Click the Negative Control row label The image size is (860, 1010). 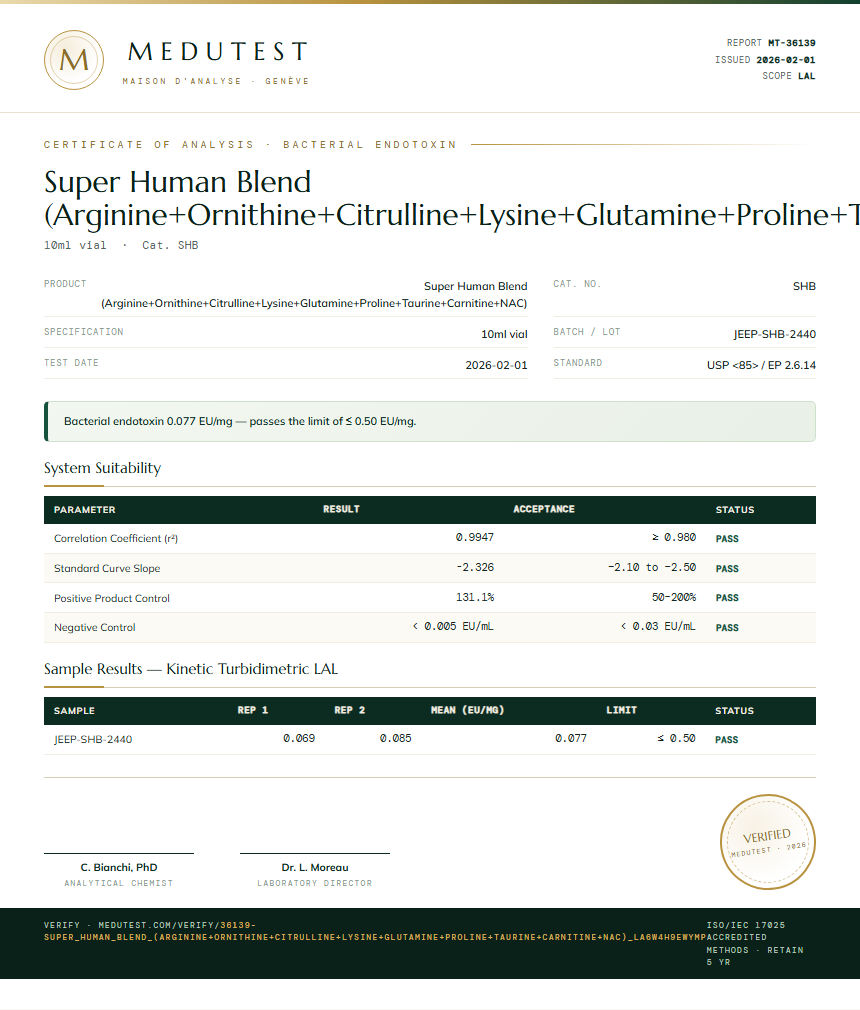(95, 627)
